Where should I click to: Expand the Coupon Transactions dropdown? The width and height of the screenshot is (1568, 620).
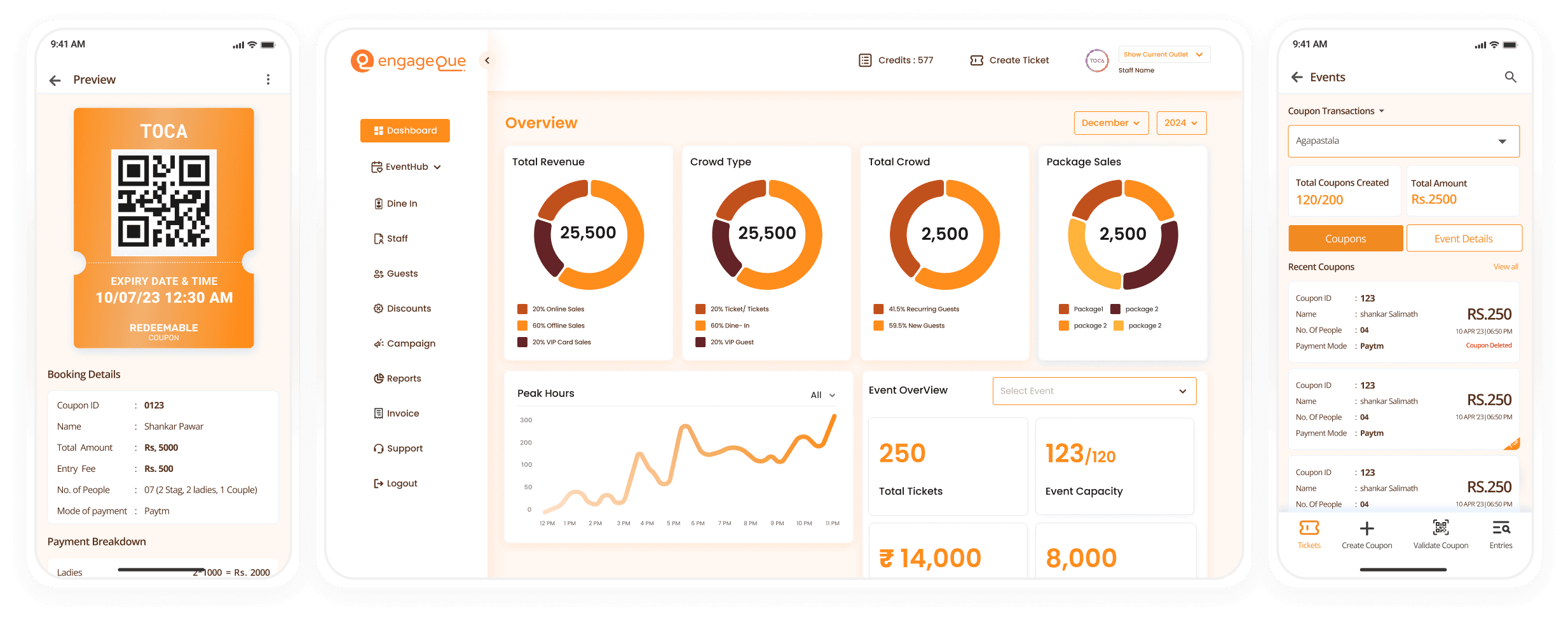pyautogui.click(x=1336, y=111)
